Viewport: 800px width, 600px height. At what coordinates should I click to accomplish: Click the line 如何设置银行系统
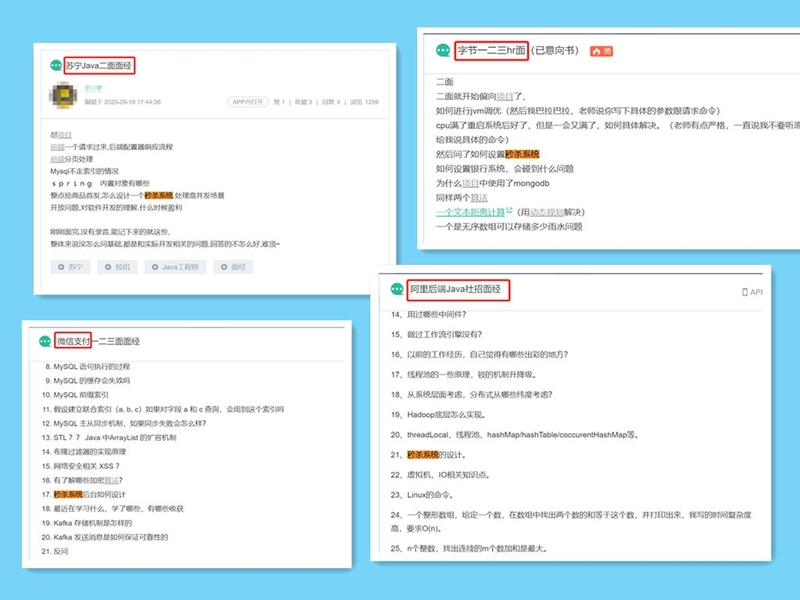point(505,168)
